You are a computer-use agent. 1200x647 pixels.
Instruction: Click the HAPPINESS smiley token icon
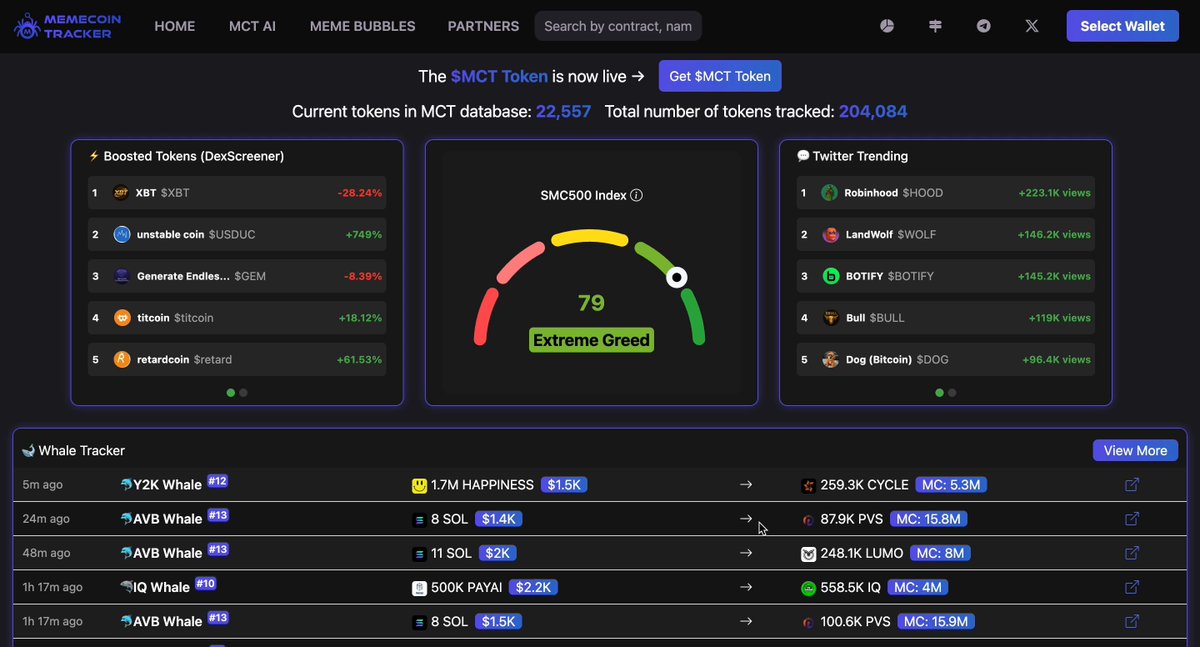click(419, 485)
